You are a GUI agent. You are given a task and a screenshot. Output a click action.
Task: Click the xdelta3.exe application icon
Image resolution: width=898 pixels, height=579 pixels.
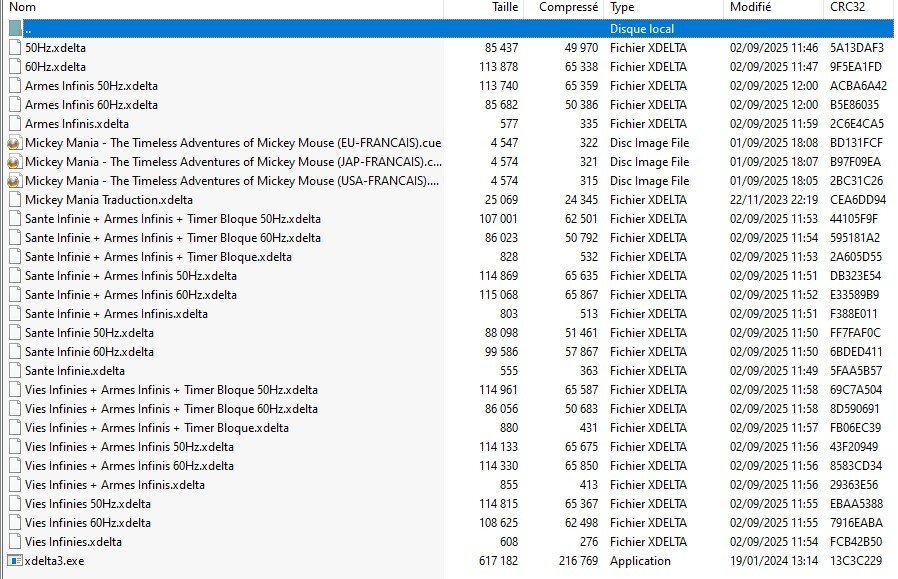(x=14, y=561)
